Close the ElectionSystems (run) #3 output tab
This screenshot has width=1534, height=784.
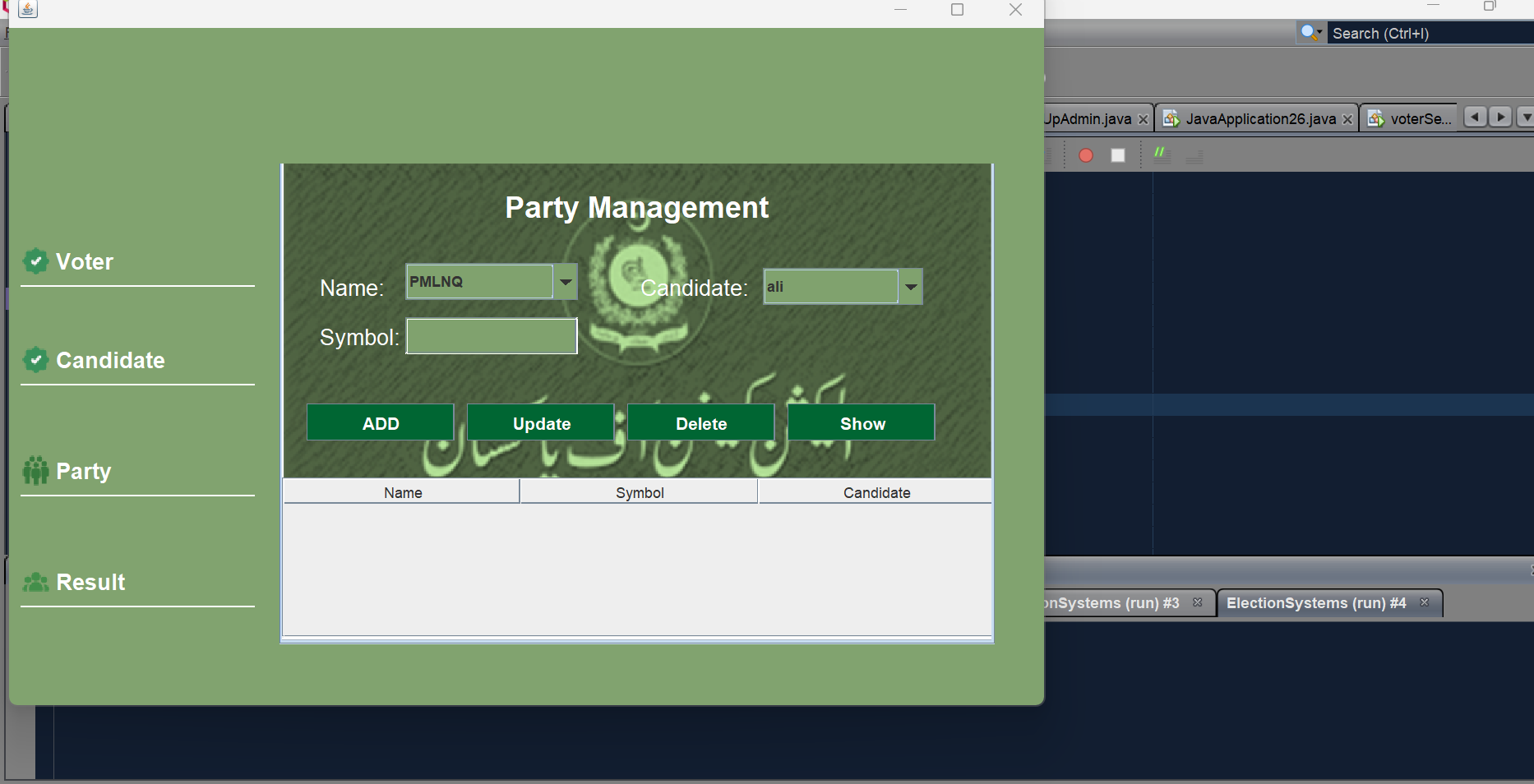[x=1198, y=602]
